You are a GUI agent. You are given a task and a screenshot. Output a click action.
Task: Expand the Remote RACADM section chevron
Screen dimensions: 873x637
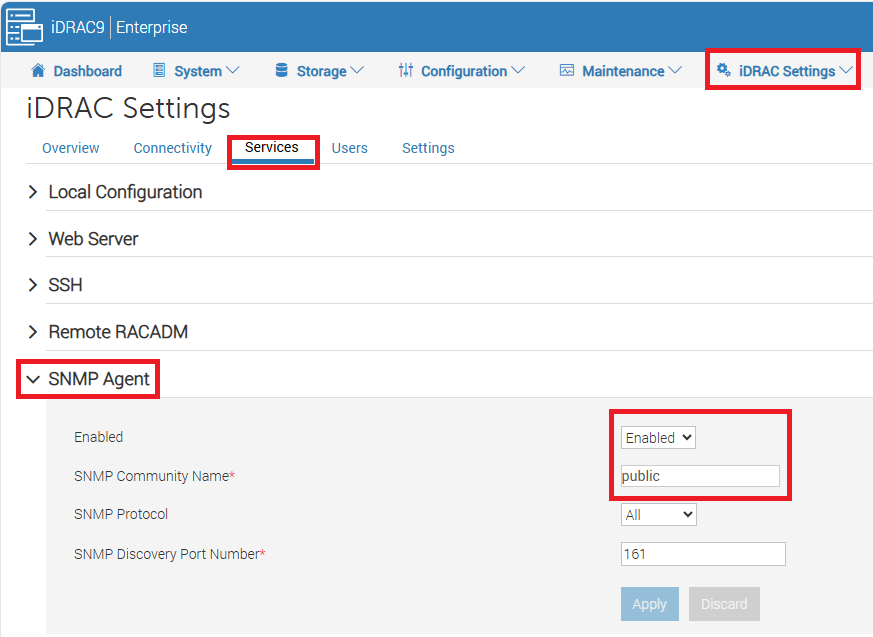coord(33,332)
